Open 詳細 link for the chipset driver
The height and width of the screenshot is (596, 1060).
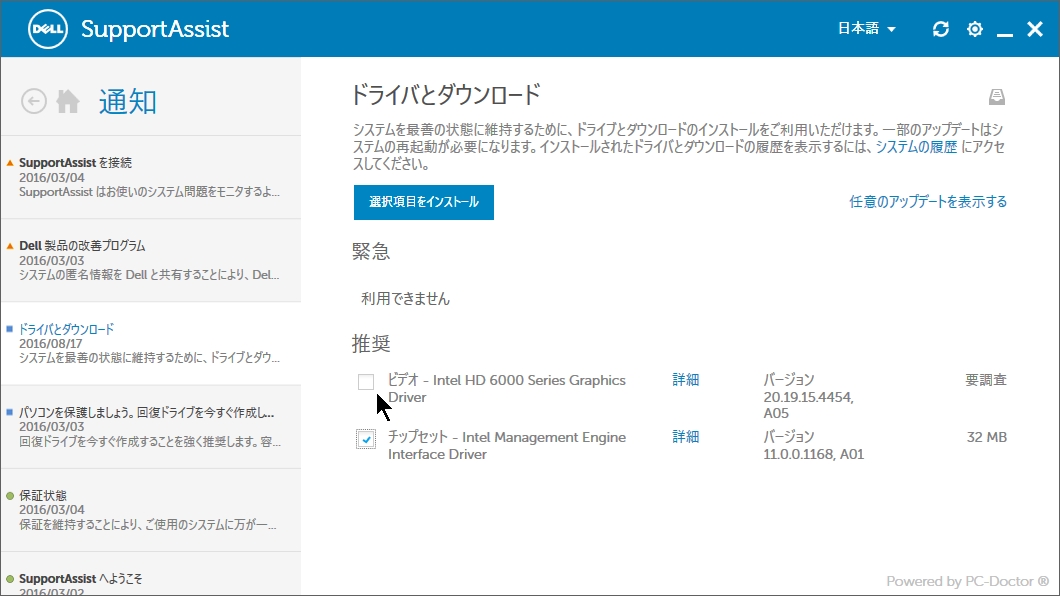685,437
